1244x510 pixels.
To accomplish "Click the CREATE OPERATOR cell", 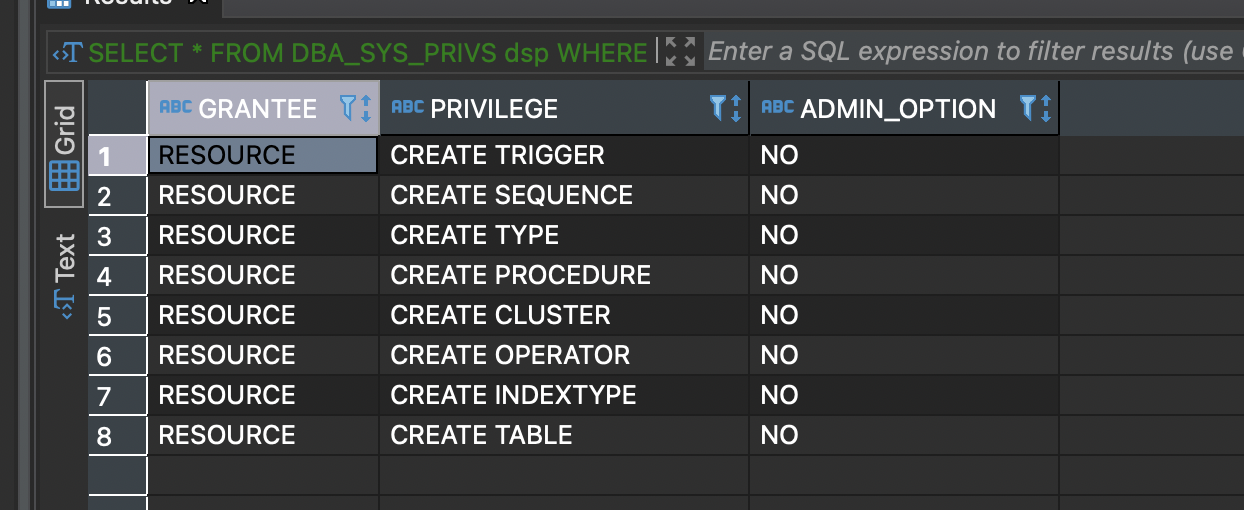I will pyautogui.click(x=564, y=355).
